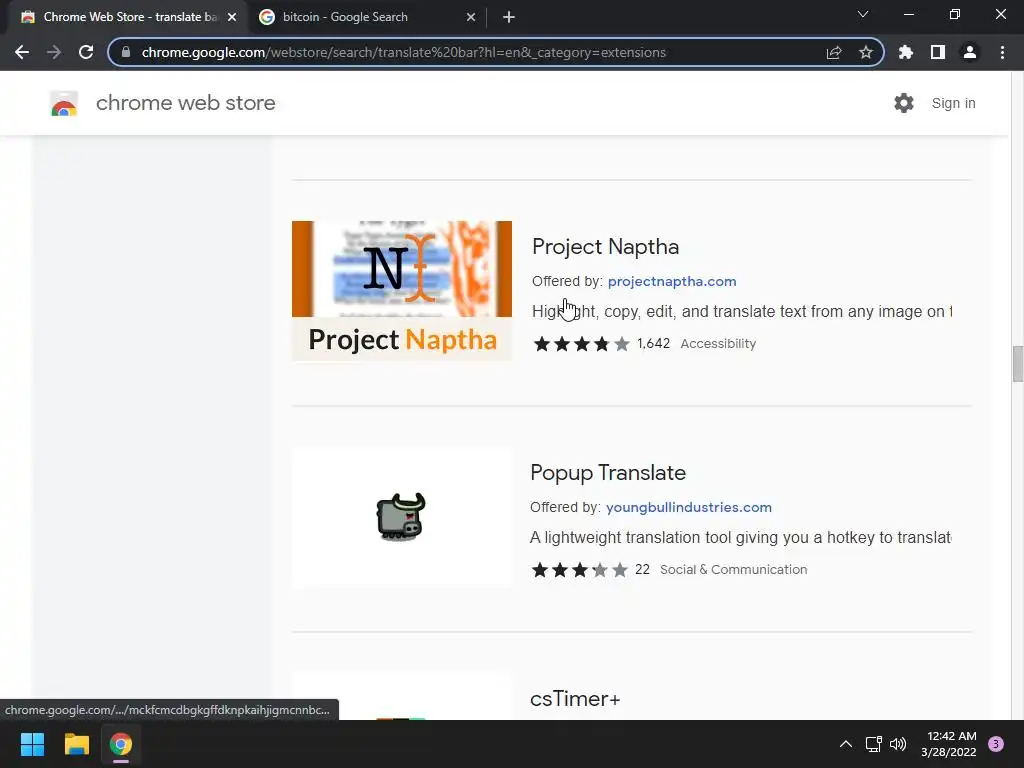This screenshot has height=768, width=1024.
Task: Open the Chrome profile menu
Action: [x=970, y=52]
